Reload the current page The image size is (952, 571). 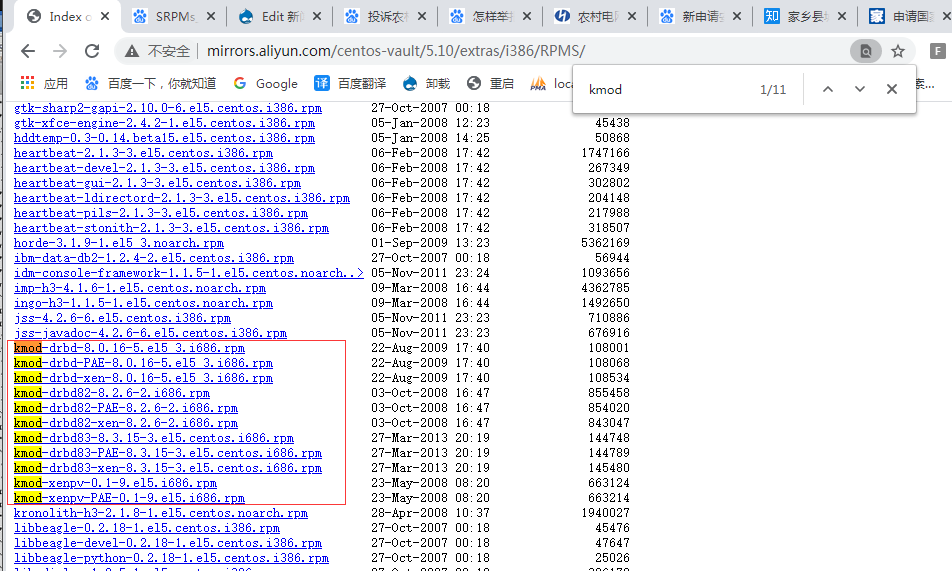click(92, 51)
